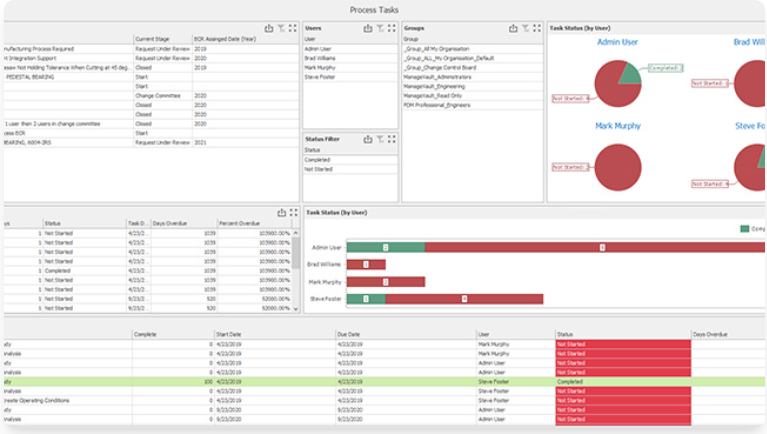Click Mark Murphy red bar
The width and height of the screenshot is (767, 434).
click(385, 282)
